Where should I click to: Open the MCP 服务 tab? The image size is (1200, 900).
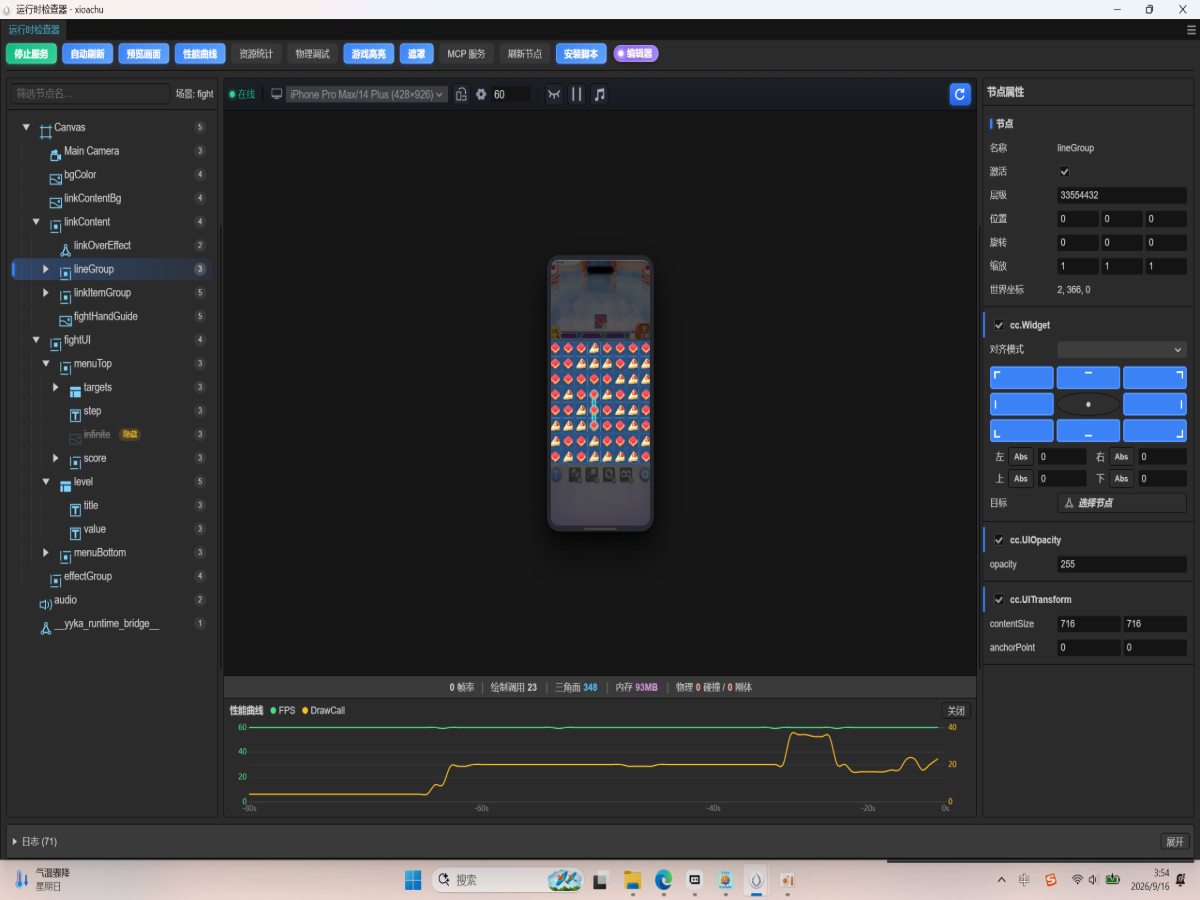tap(467, 54)
